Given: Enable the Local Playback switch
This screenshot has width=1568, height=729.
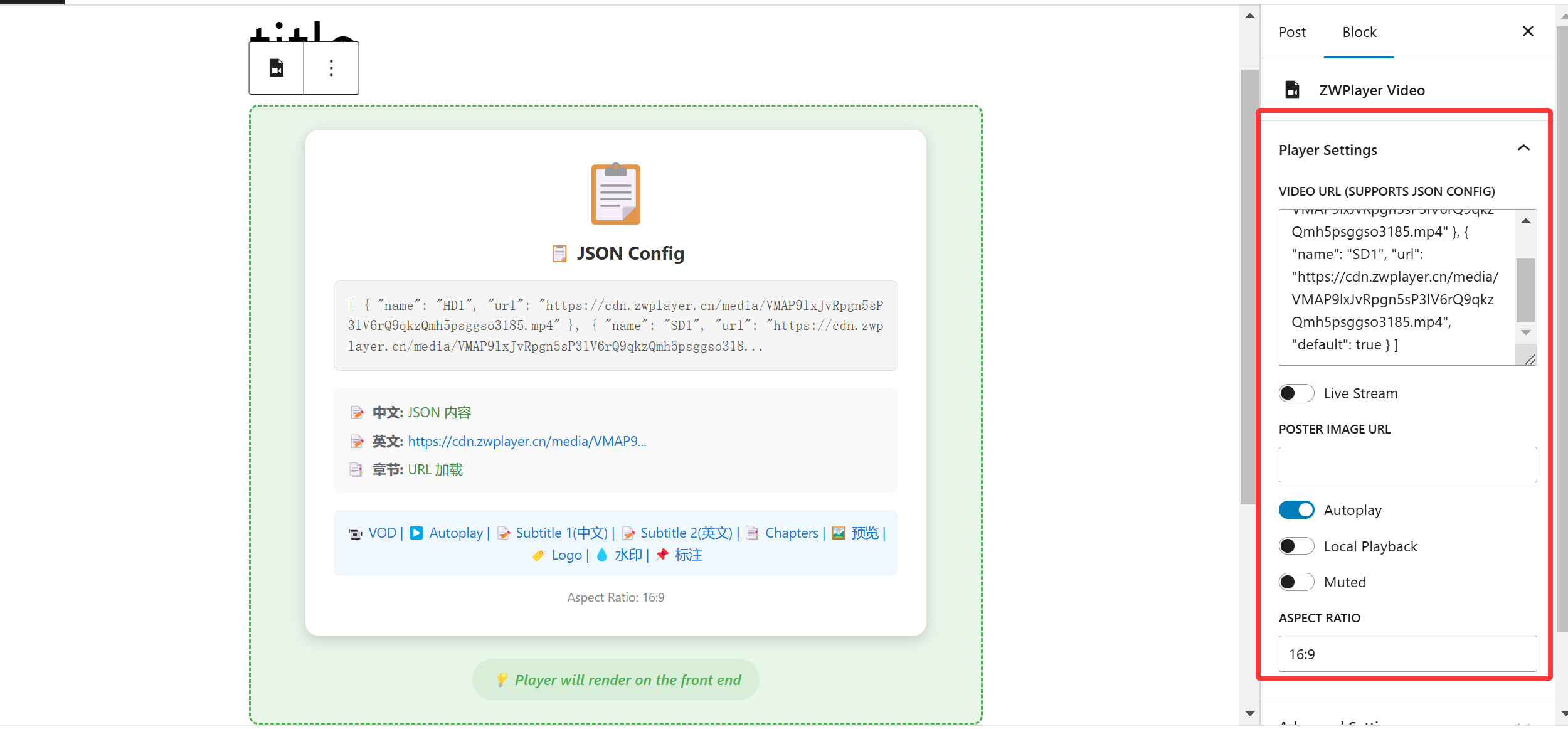Looking at the screenshot, I should click(1296, 546).
